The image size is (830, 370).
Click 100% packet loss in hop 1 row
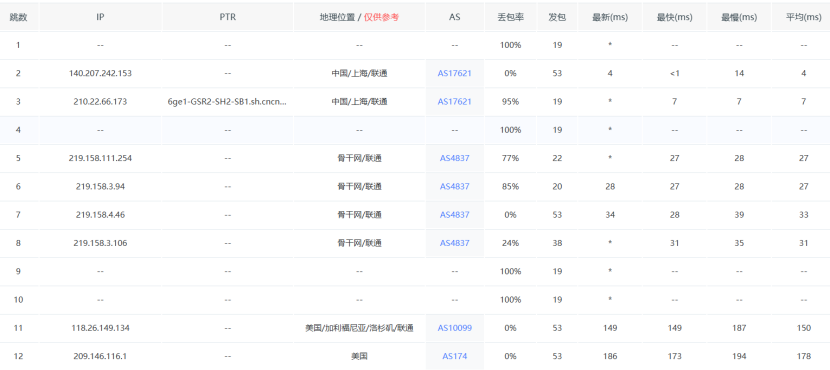point(510,46)
